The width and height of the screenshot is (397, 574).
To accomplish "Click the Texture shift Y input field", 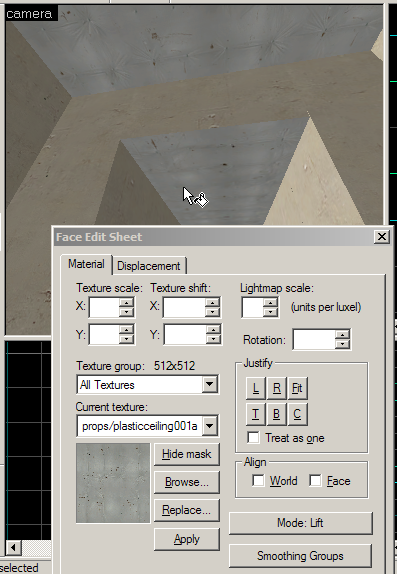I will [184, 334].
